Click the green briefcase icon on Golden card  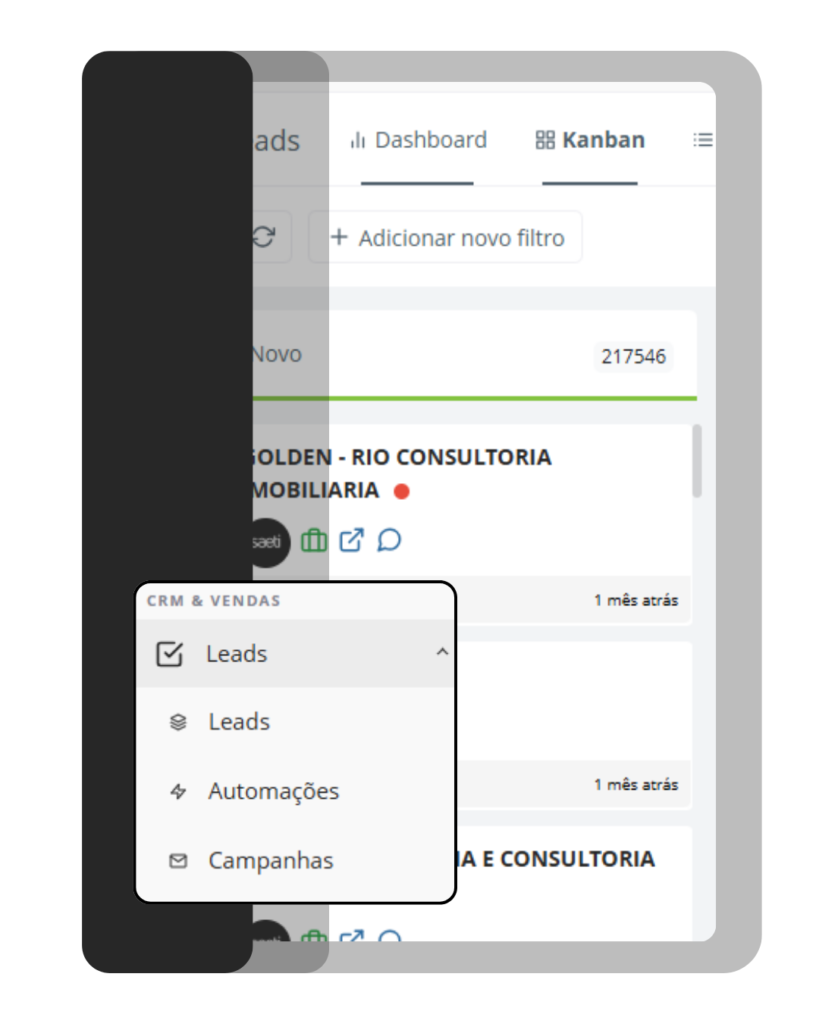click(x=313, y=540)
